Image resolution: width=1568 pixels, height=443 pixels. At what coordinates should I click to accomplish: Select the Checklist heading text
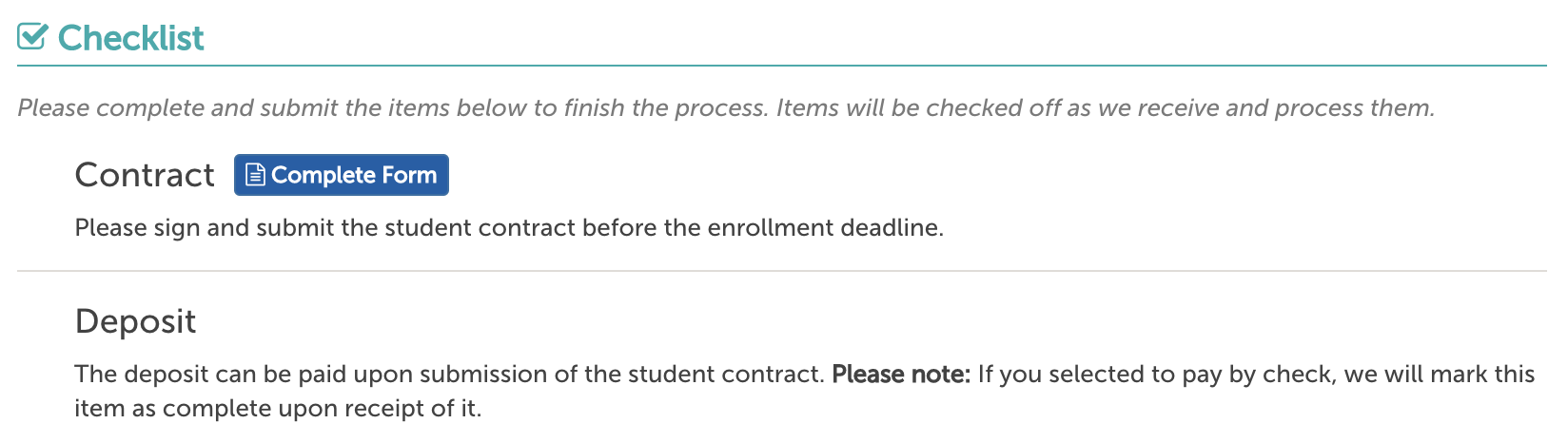coord(131,38)
